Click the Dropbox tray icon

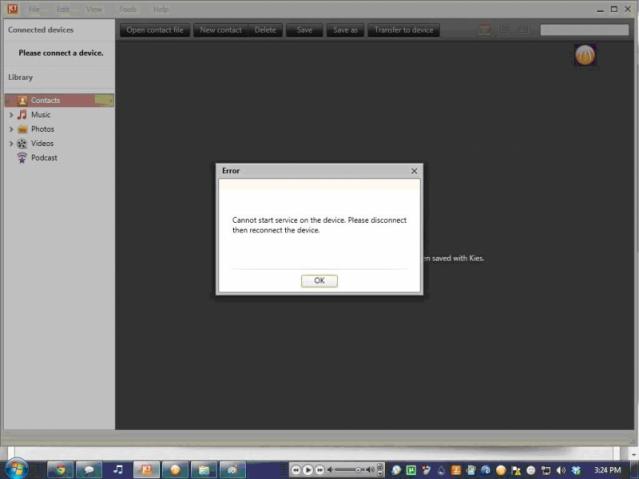pyautogui.click(x=576, y=470)
